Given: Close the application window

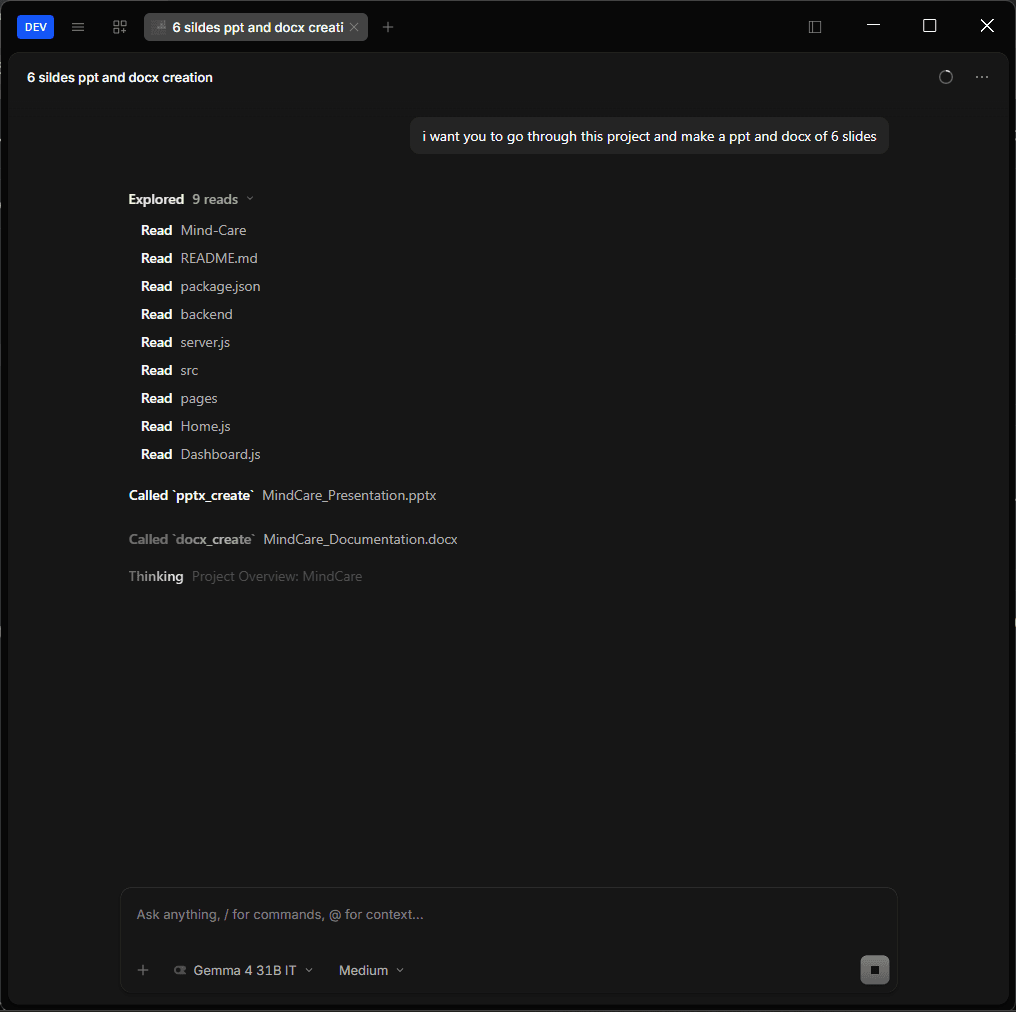Looking at the screenshot, I should pos(987,26).
